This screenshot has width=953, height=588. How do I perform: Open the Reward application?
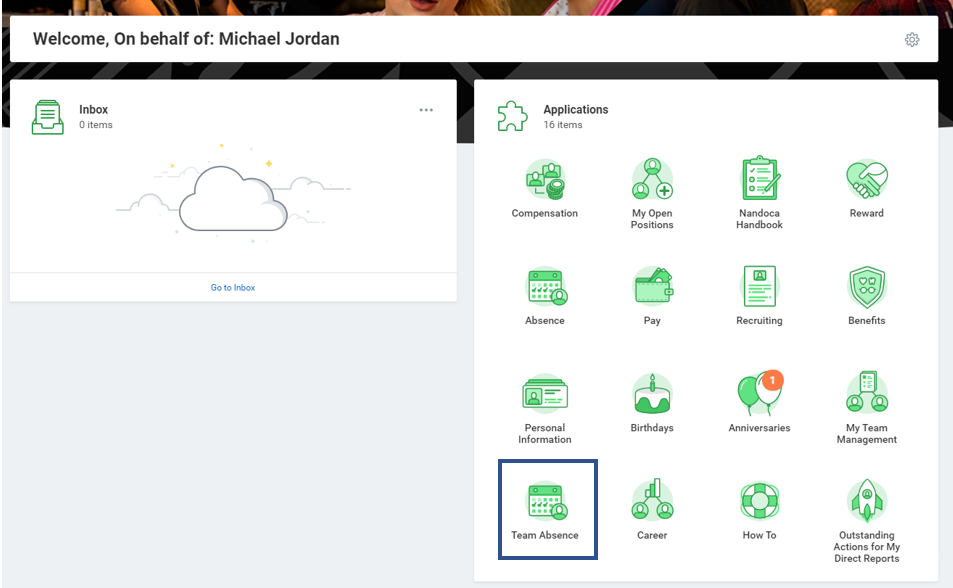click(x=866, y=180)
